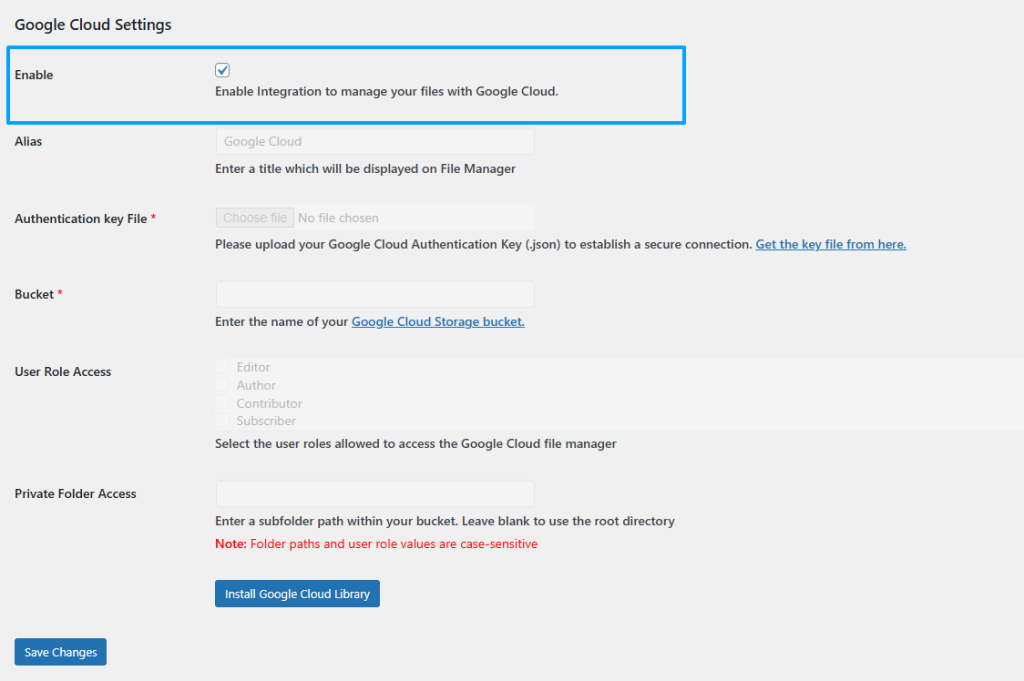The height and width of the screenshot is (681, 1024).
Task: Enable the Subscriber user role access
Action: pos(224,421)
